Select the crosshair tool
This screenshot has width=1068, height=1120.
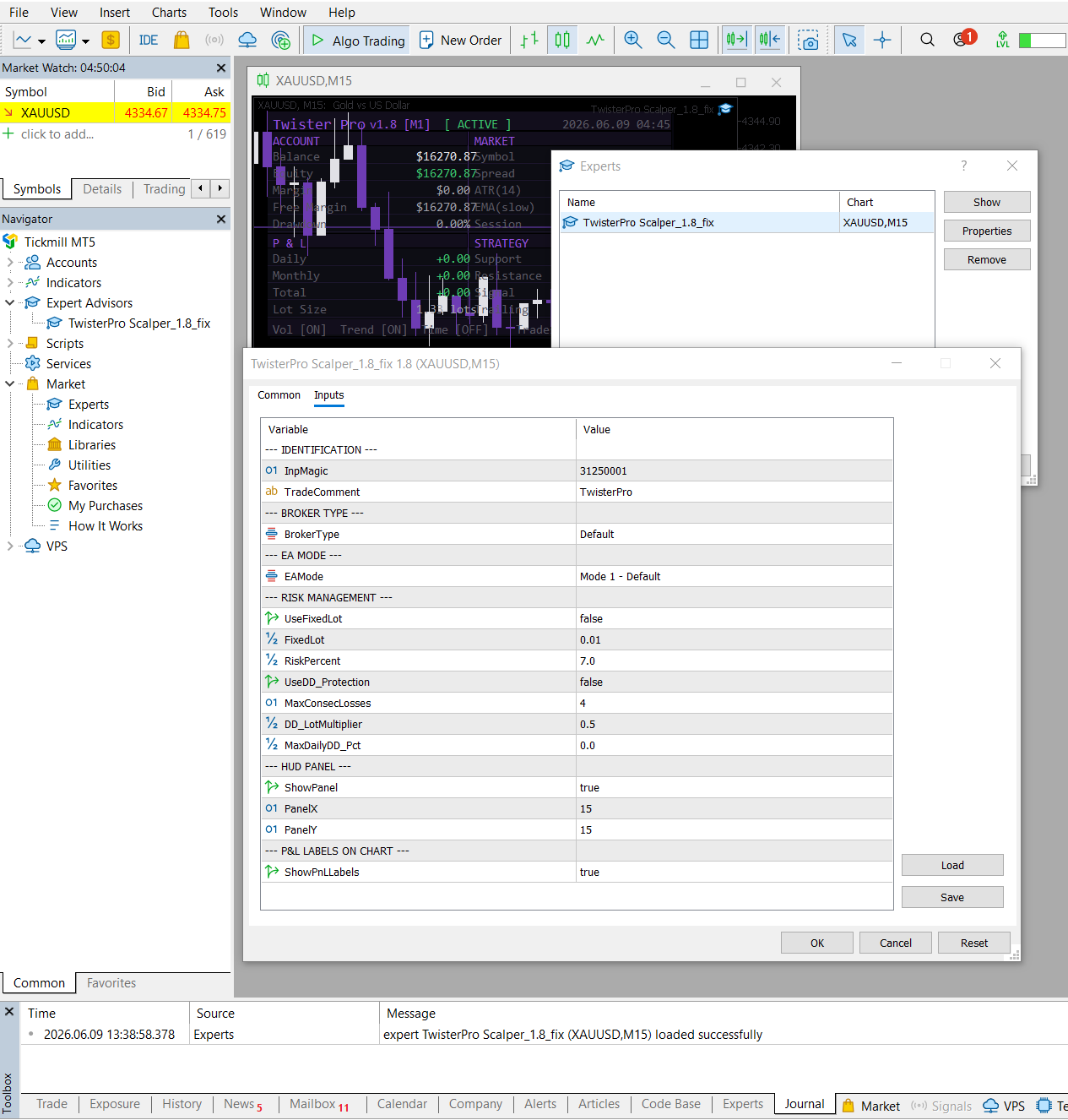point(882,40)
